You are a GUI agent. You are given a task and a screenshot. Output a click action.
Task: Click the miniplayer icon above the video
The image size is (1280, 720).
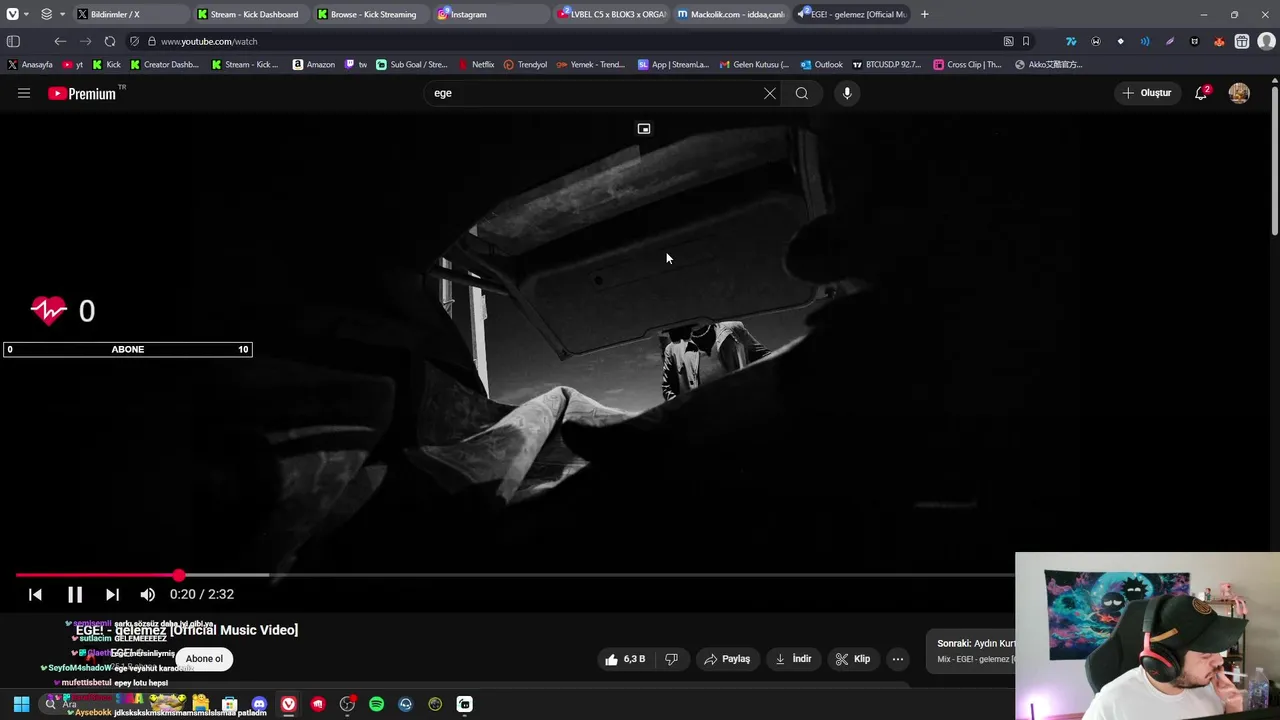[644, 129]
